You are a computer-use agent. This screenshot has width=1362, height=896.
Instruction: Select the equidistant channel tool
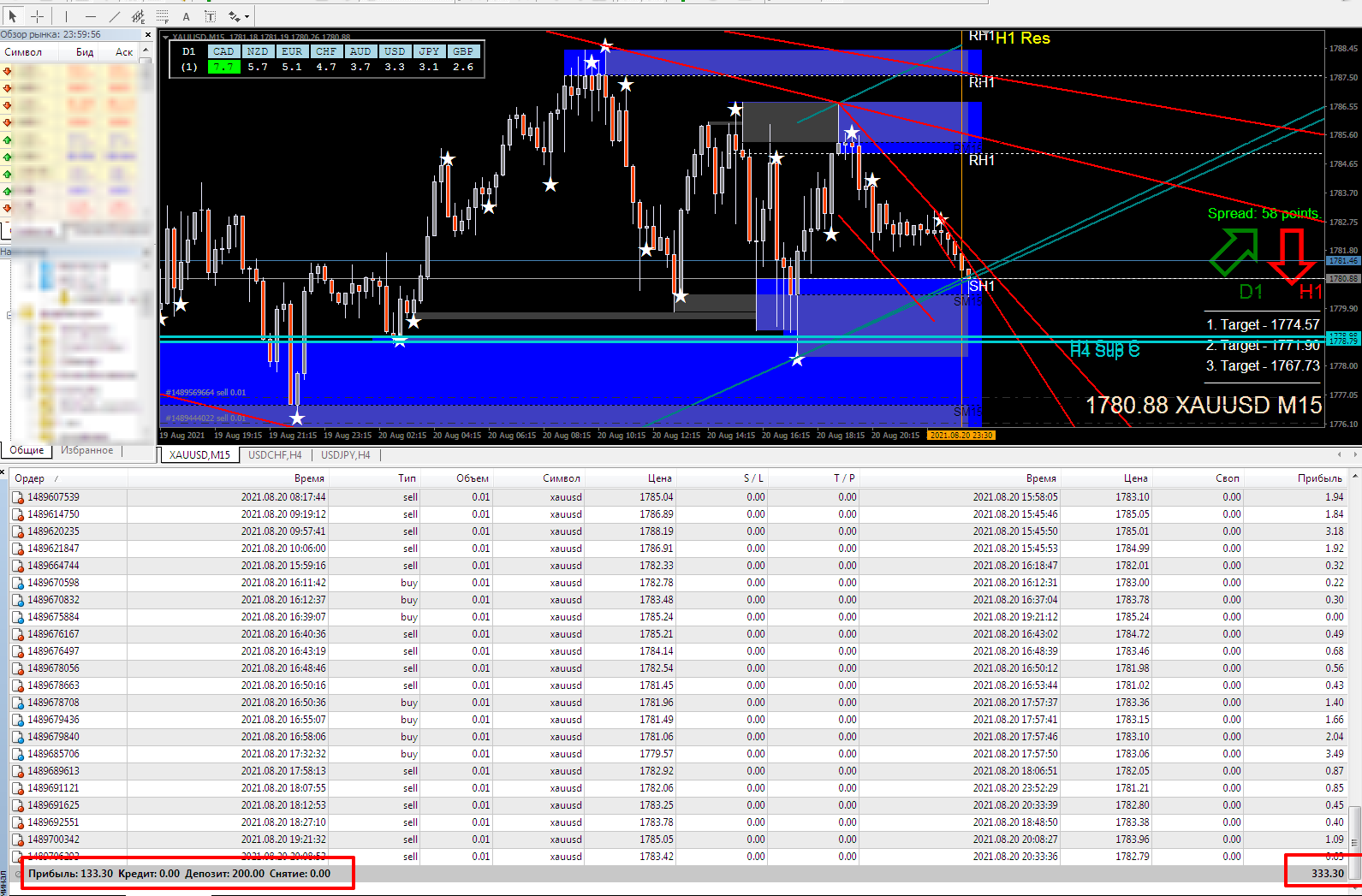(139, 15)
